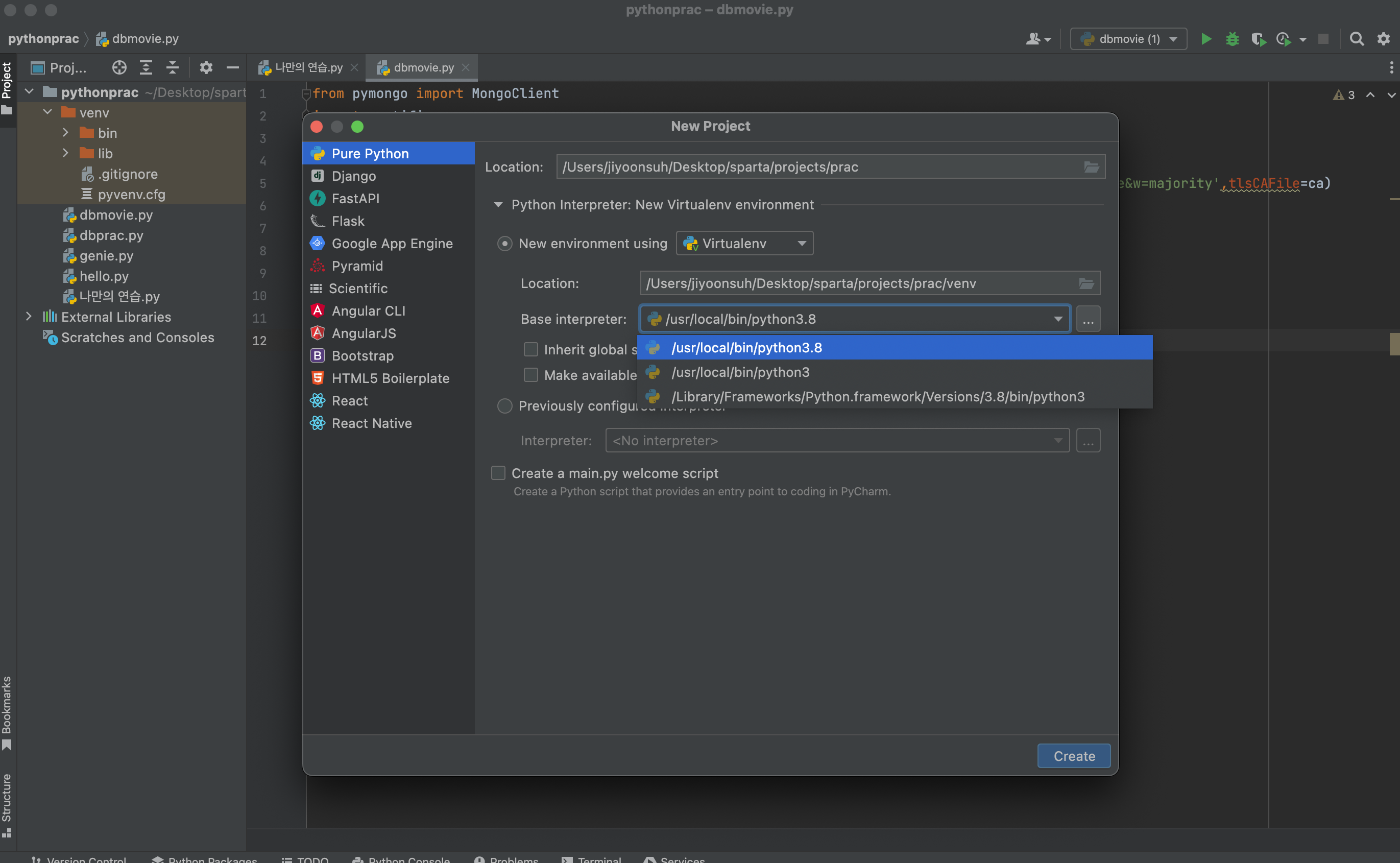Choose /Library/Frameworks Python 3.8 interpreter option
Viewport: 1400px width, 863px height.
tap(895, 396)
